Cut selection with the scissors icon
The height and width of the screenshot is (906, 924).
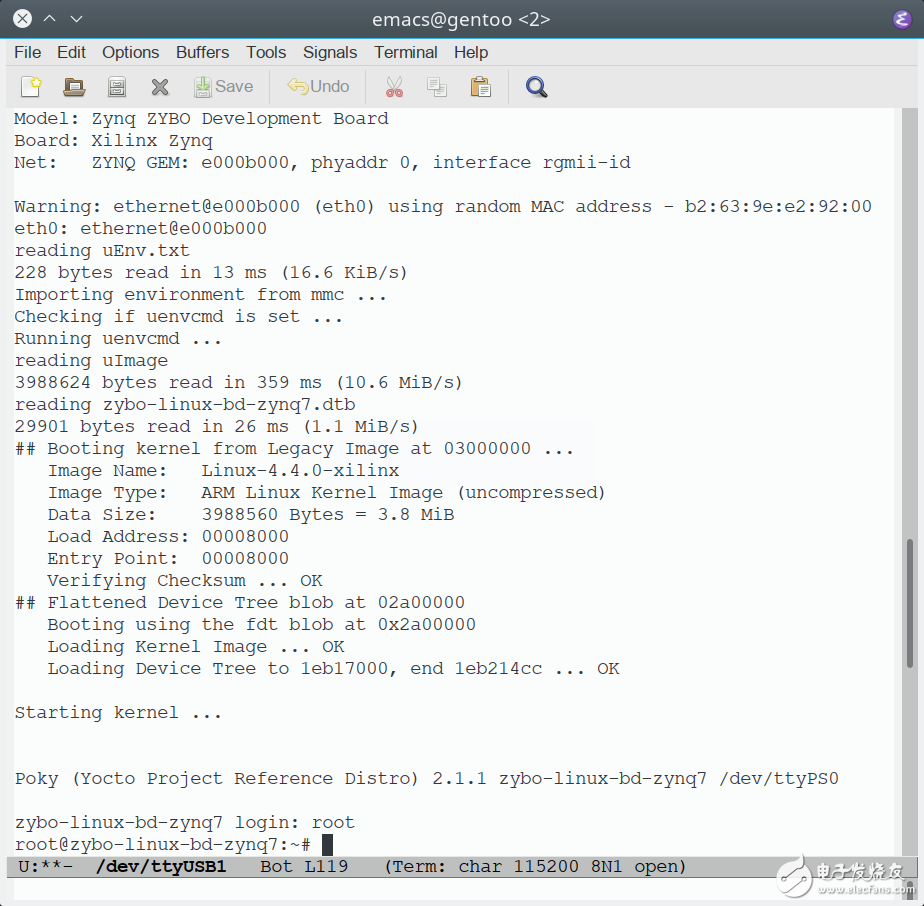pyautogui.click(x=394, y=87)
